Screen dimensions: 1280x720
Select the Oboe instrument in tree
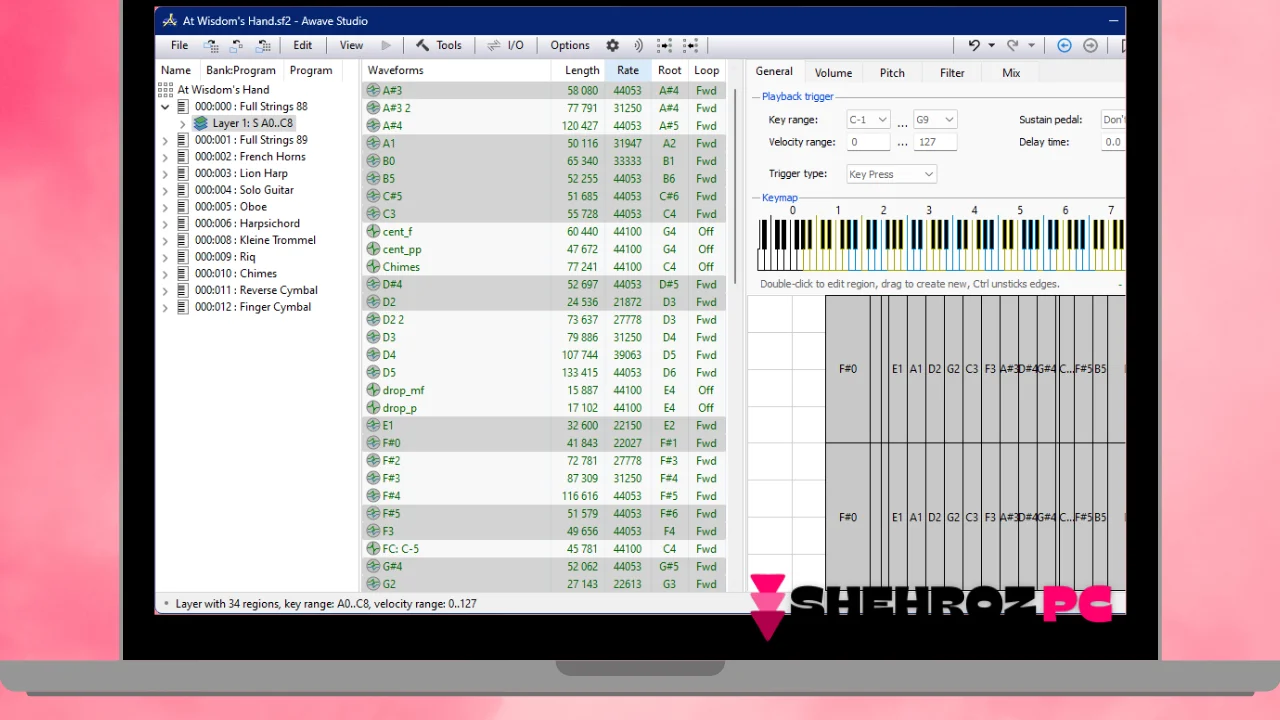tap(253, 207)
